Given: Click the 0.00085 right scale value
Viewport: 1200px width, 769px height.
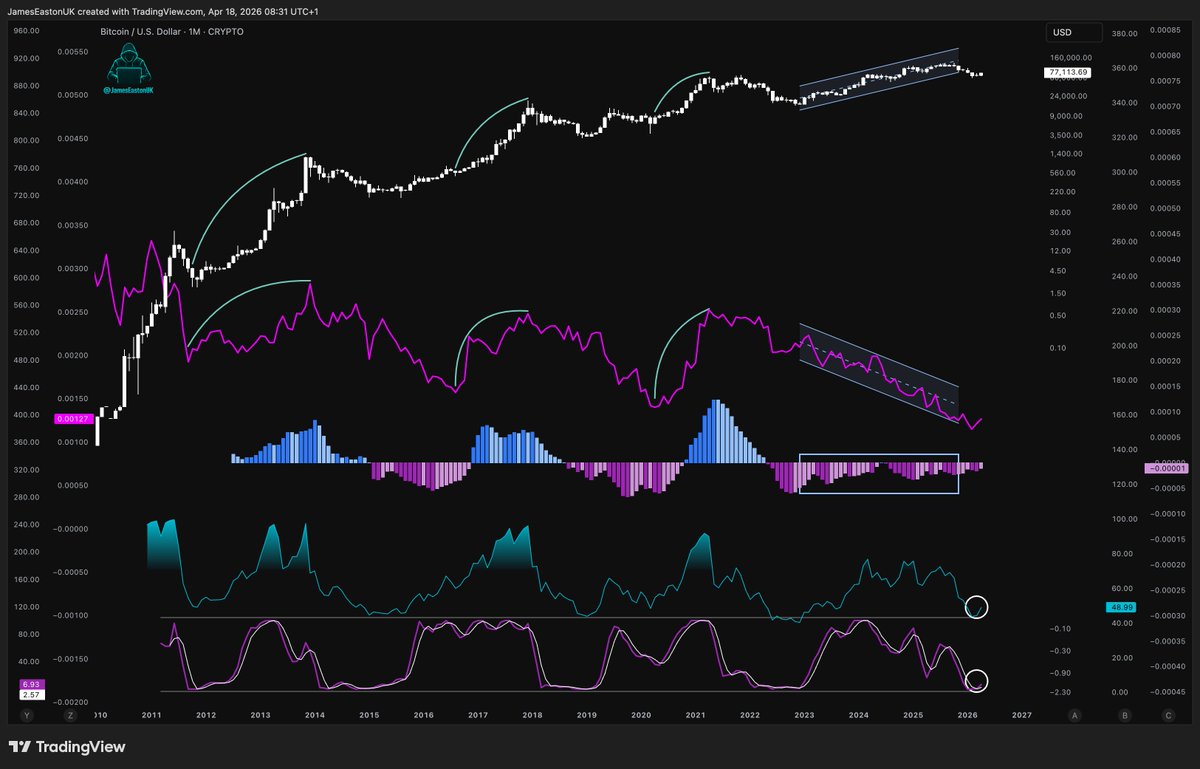Looking at the screenshot, I should (x=1166, y=29).
